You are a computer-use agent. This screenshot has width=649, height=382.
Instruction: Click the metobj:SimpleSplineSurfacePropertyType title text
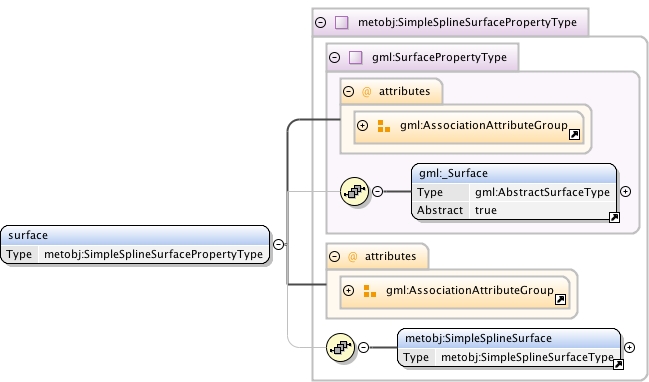click(467, 22)
